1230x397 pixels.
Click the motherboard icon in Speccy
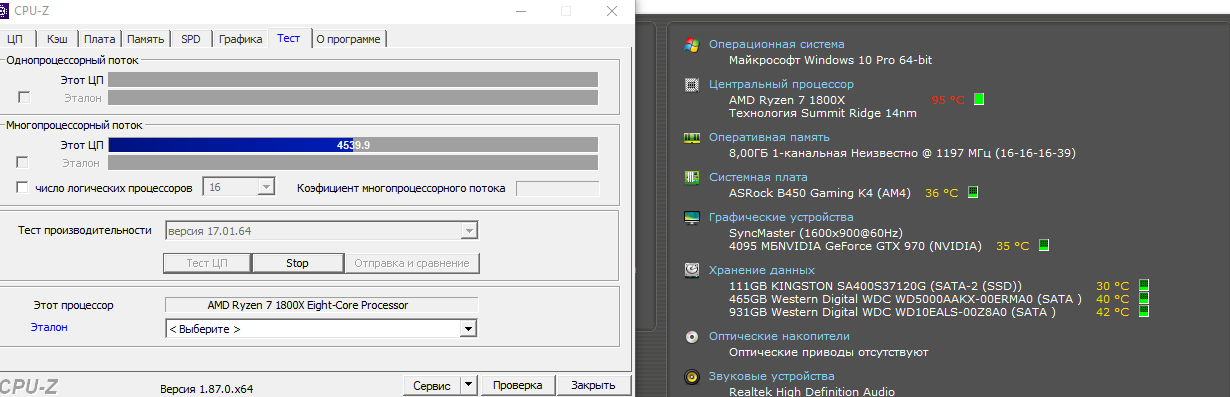click(x=691, y=178)
